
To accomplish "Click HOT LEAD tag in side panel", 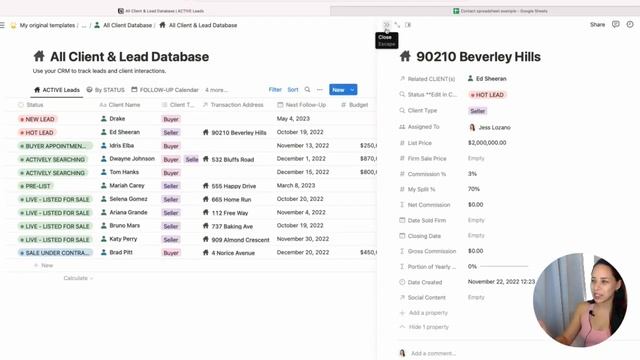I will (487, 95).
